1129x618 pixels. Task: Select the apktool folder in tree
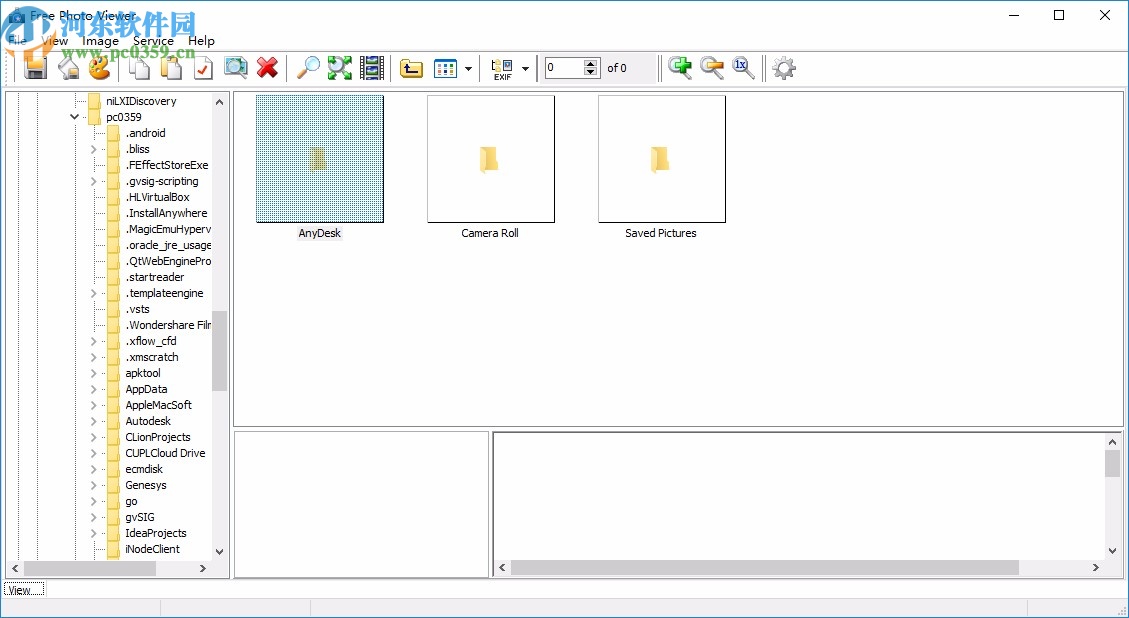point(143,373)
